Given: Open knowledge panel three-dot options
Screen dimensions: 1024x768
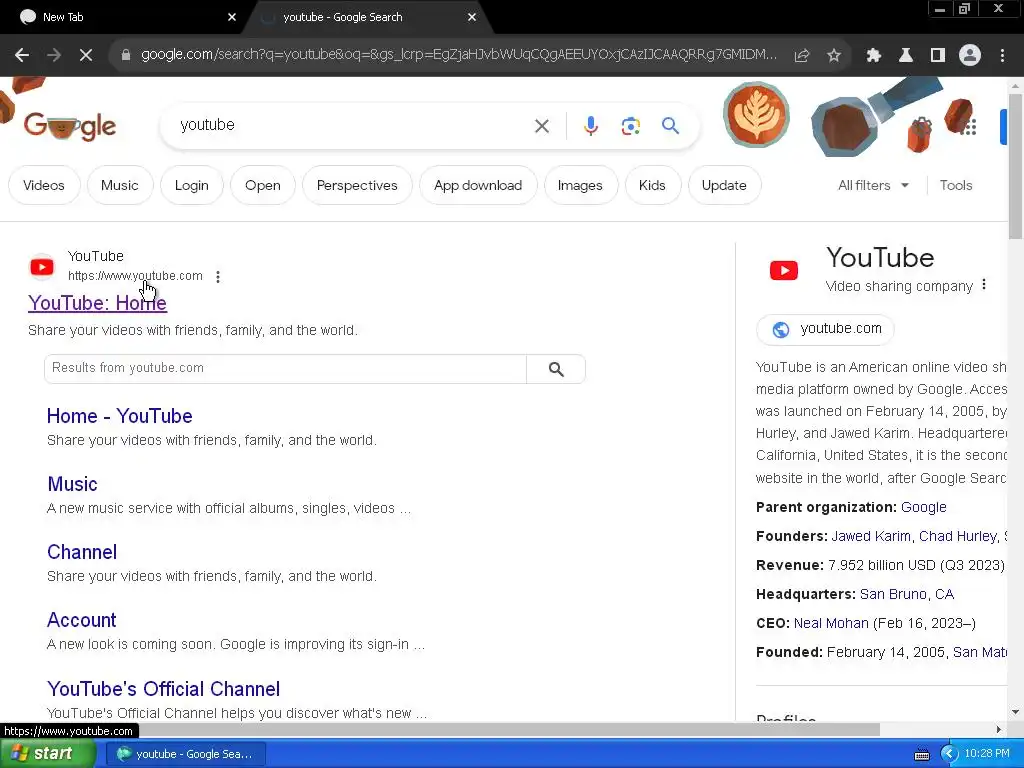Looking at the screenshot, I should (x=984, y=285).
